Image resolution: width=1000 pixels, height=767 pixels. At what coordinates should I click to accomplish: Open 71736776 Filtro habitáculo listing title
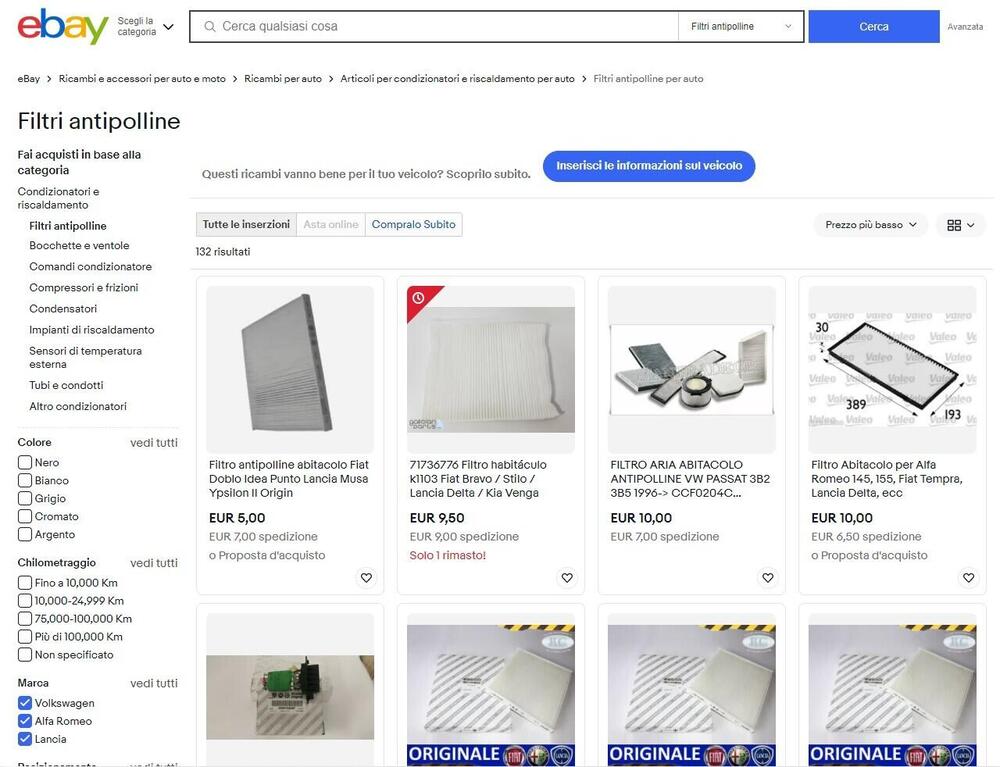click(x=478, y=479)
